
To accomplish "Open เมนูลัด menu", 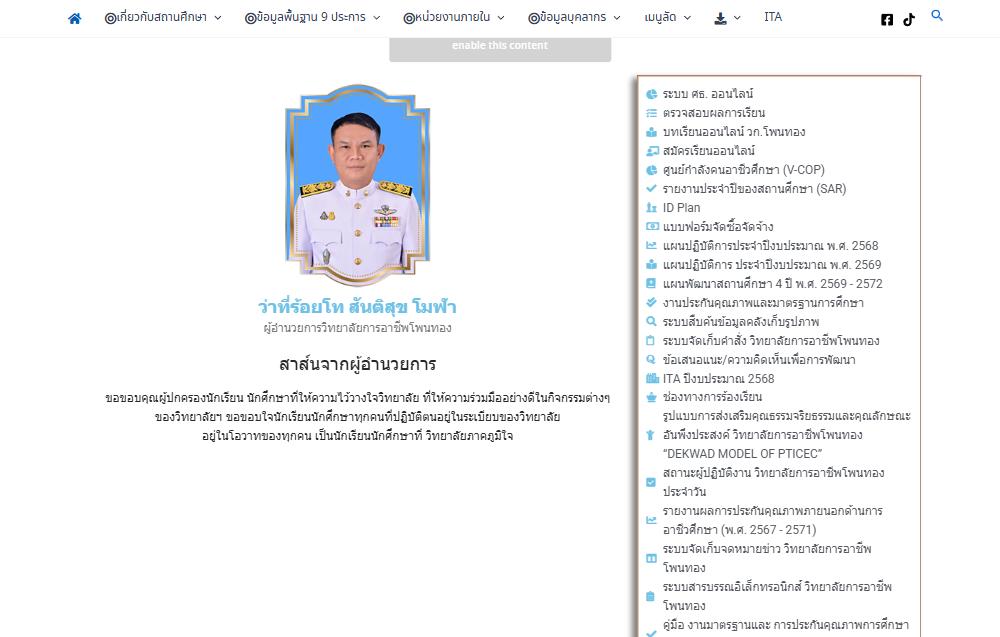I will 660,17.
